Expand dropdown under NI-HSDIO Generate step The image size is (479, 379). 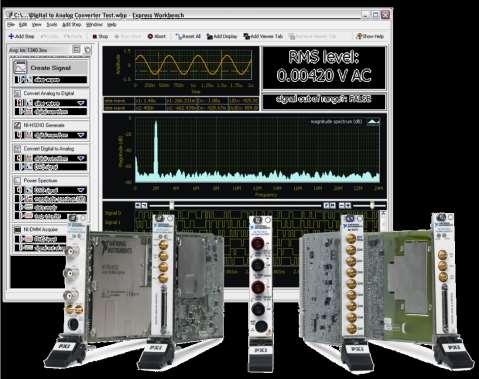click(x=81, y=135)
